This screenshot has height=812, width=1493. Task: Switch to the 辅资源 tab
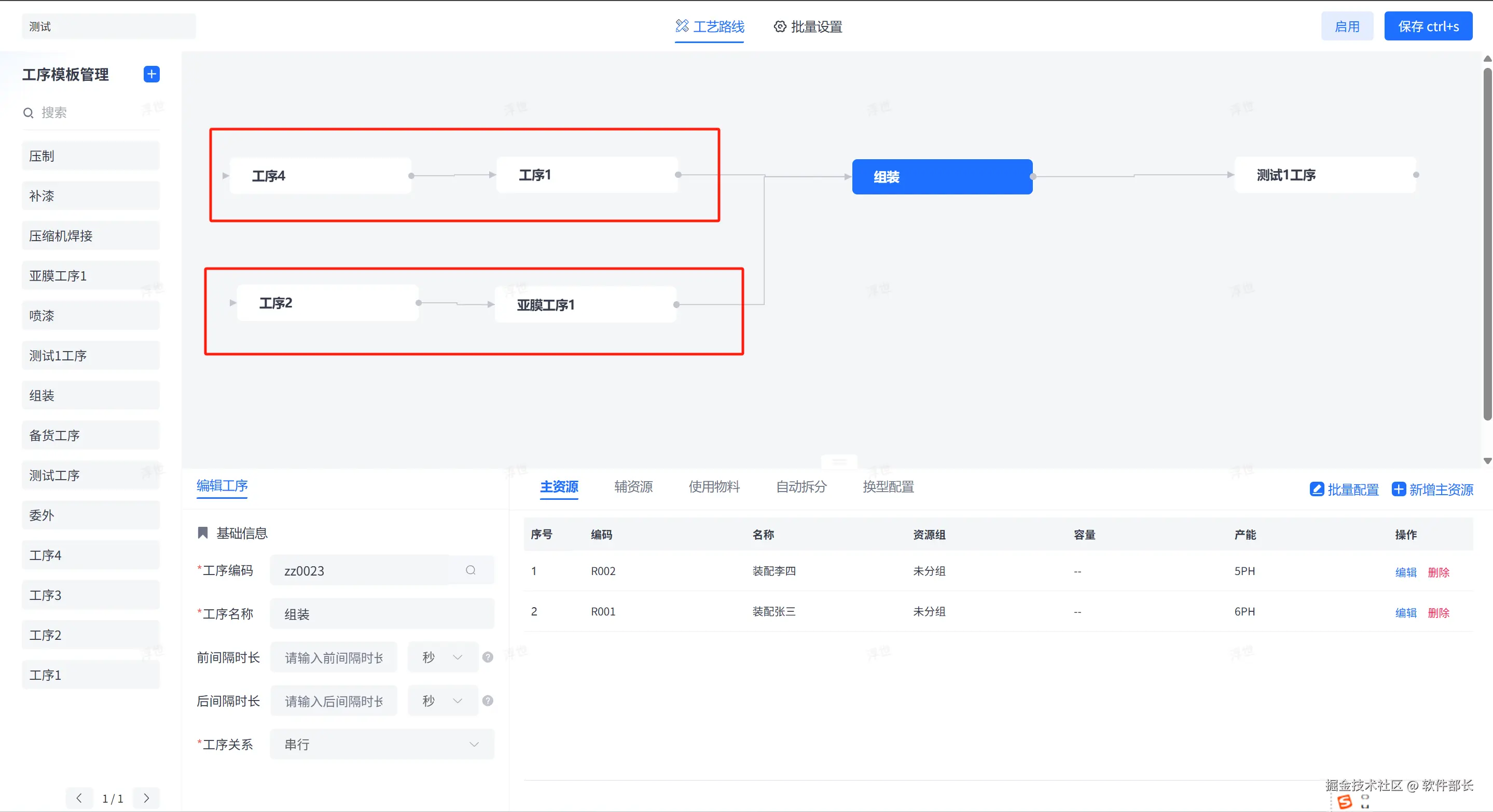[633, 486]
